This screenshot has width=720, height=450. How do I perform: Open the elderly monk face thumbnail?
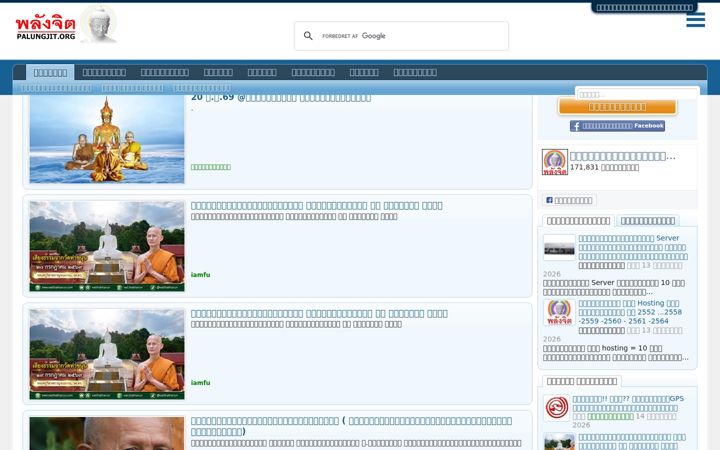[107, 433]
